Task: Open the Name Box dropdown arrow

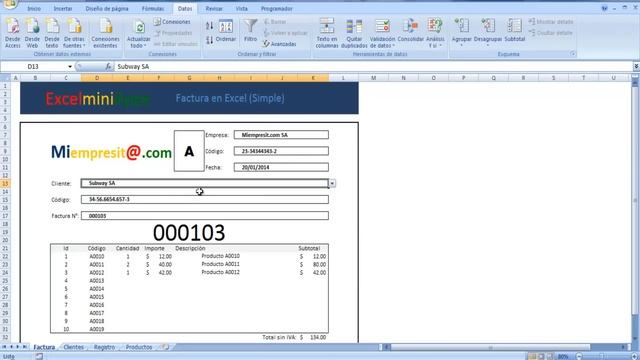Action: click(x=70, y=67)
